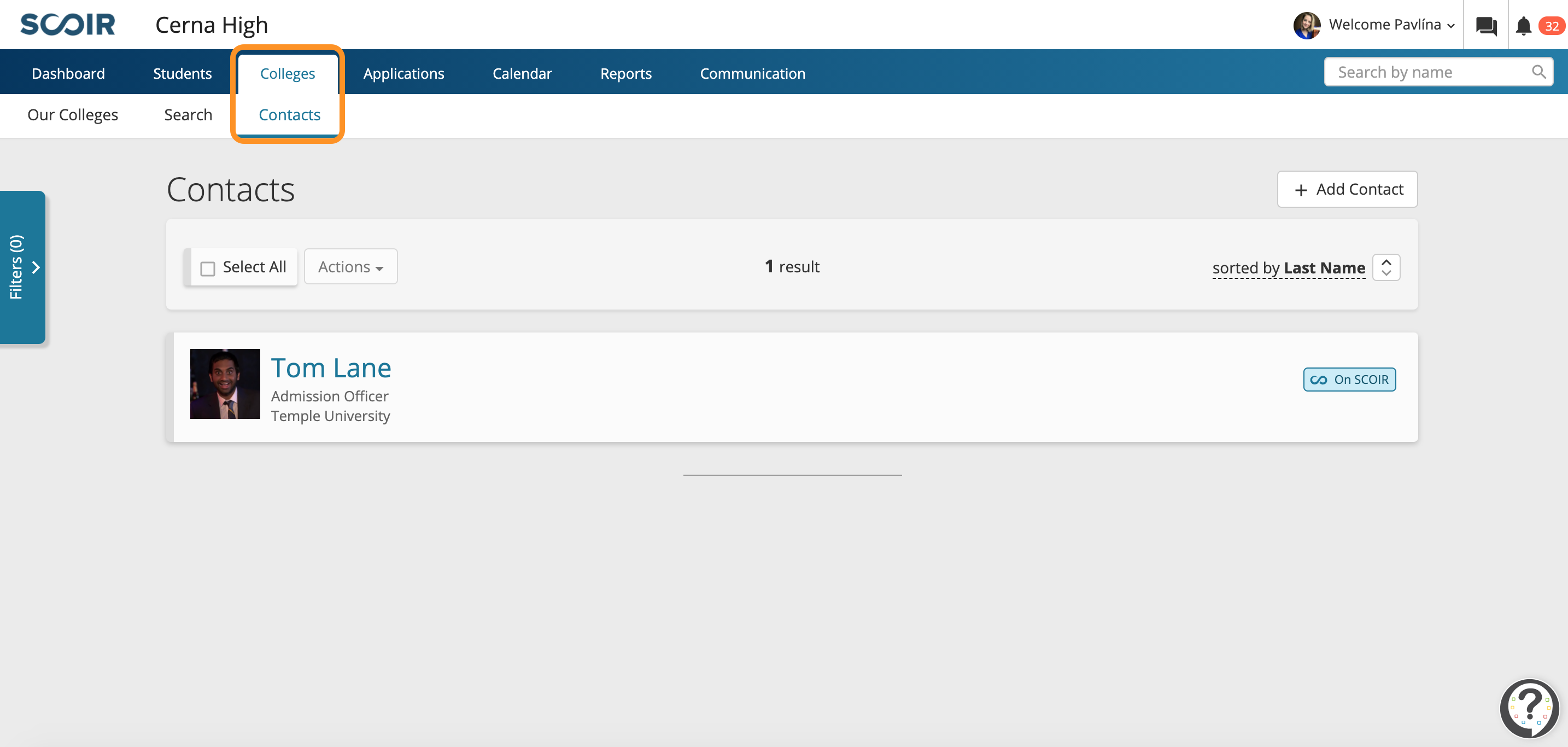Click the 1 result count text
The width and height of the screenshot is (1568, 747).
[792, 267]
